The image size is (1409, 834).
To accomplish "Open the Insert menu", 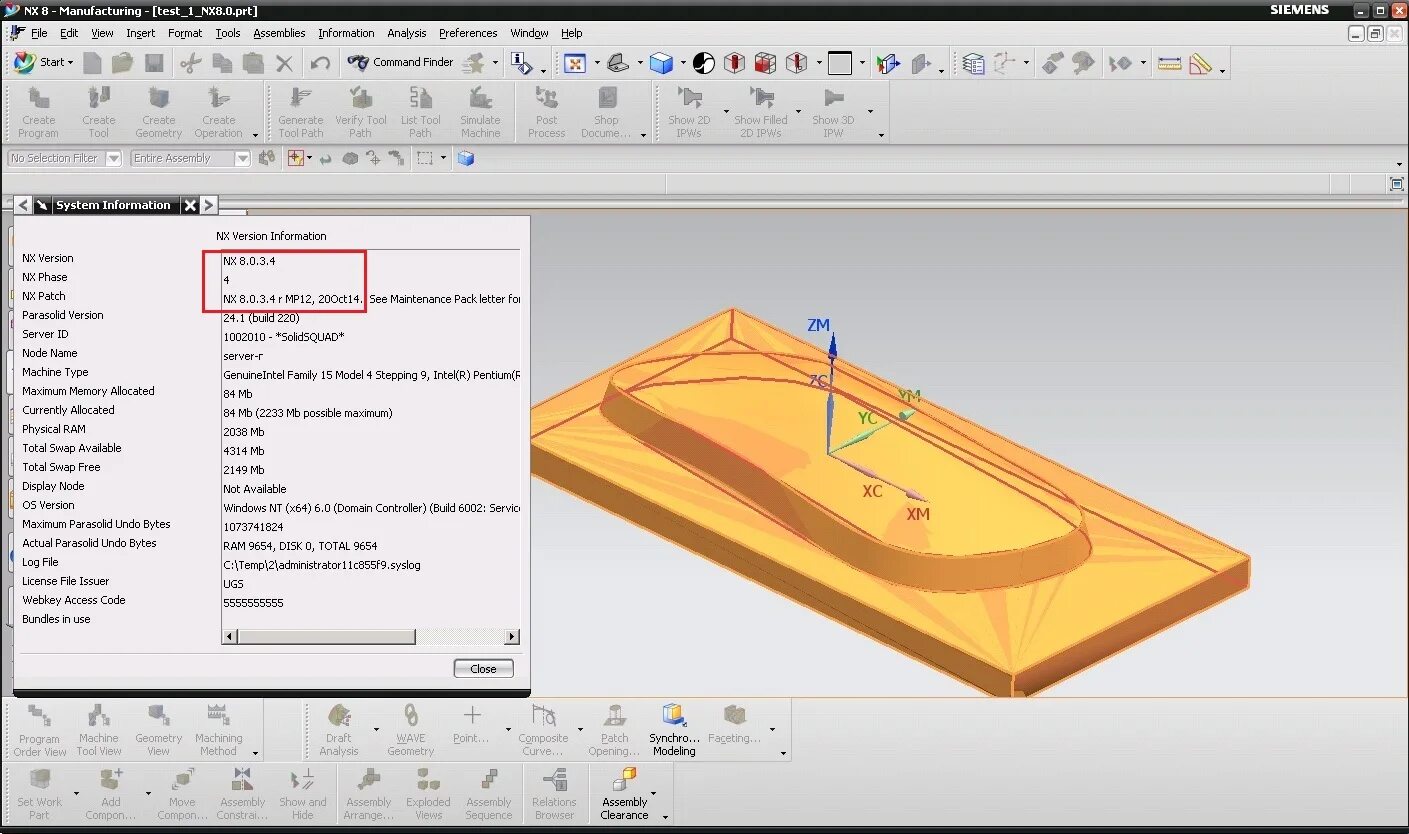I will click(140, 33).
